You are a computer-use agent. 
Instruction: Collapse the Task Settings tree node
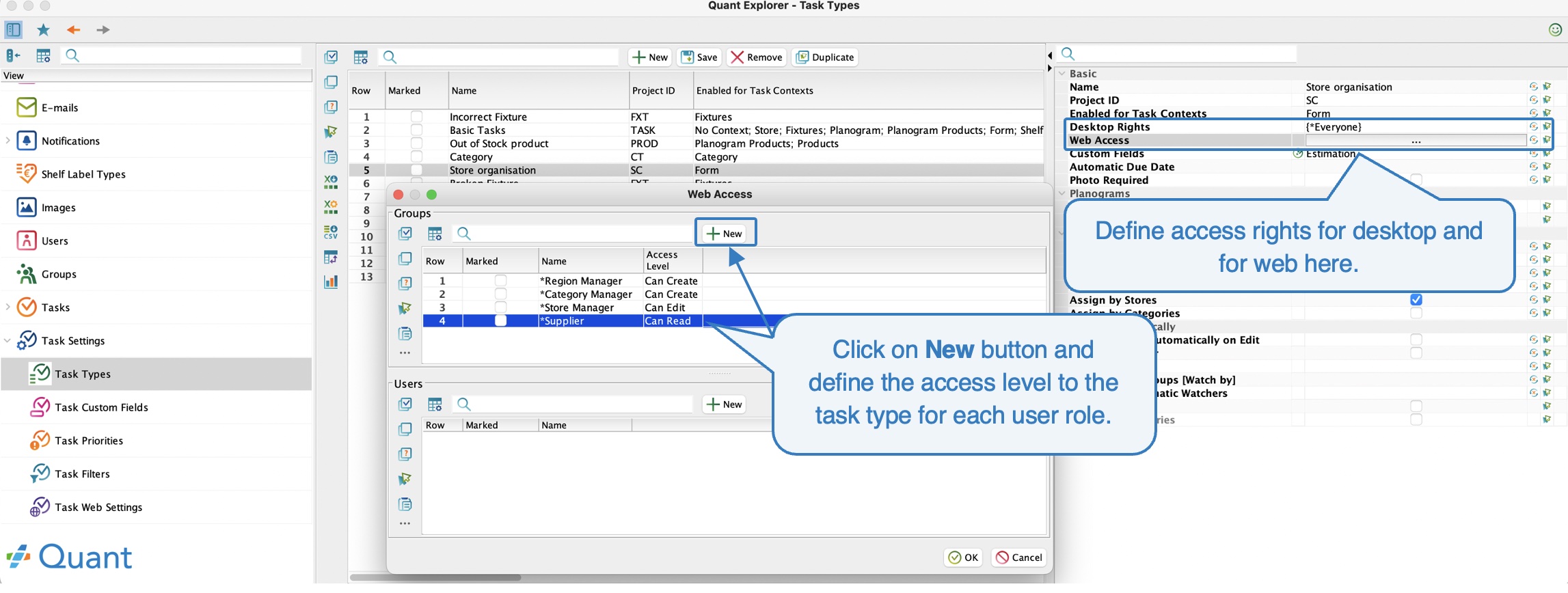pos(8,340)
